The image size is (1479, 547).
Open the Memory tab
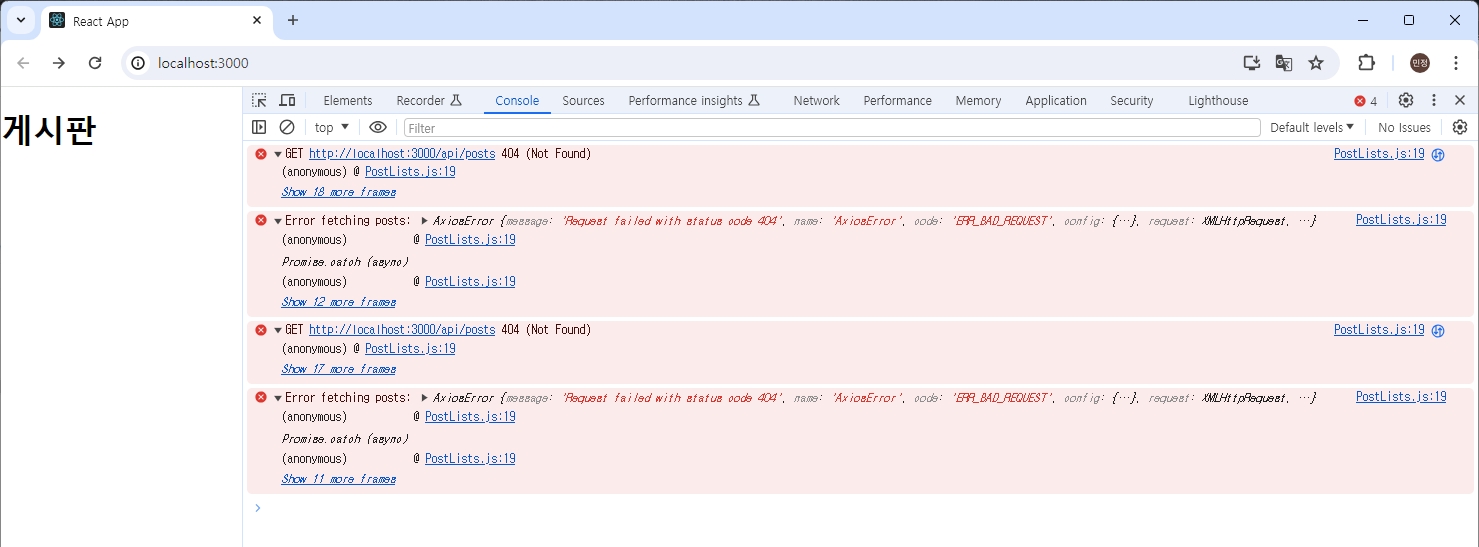tap(978, 100)
